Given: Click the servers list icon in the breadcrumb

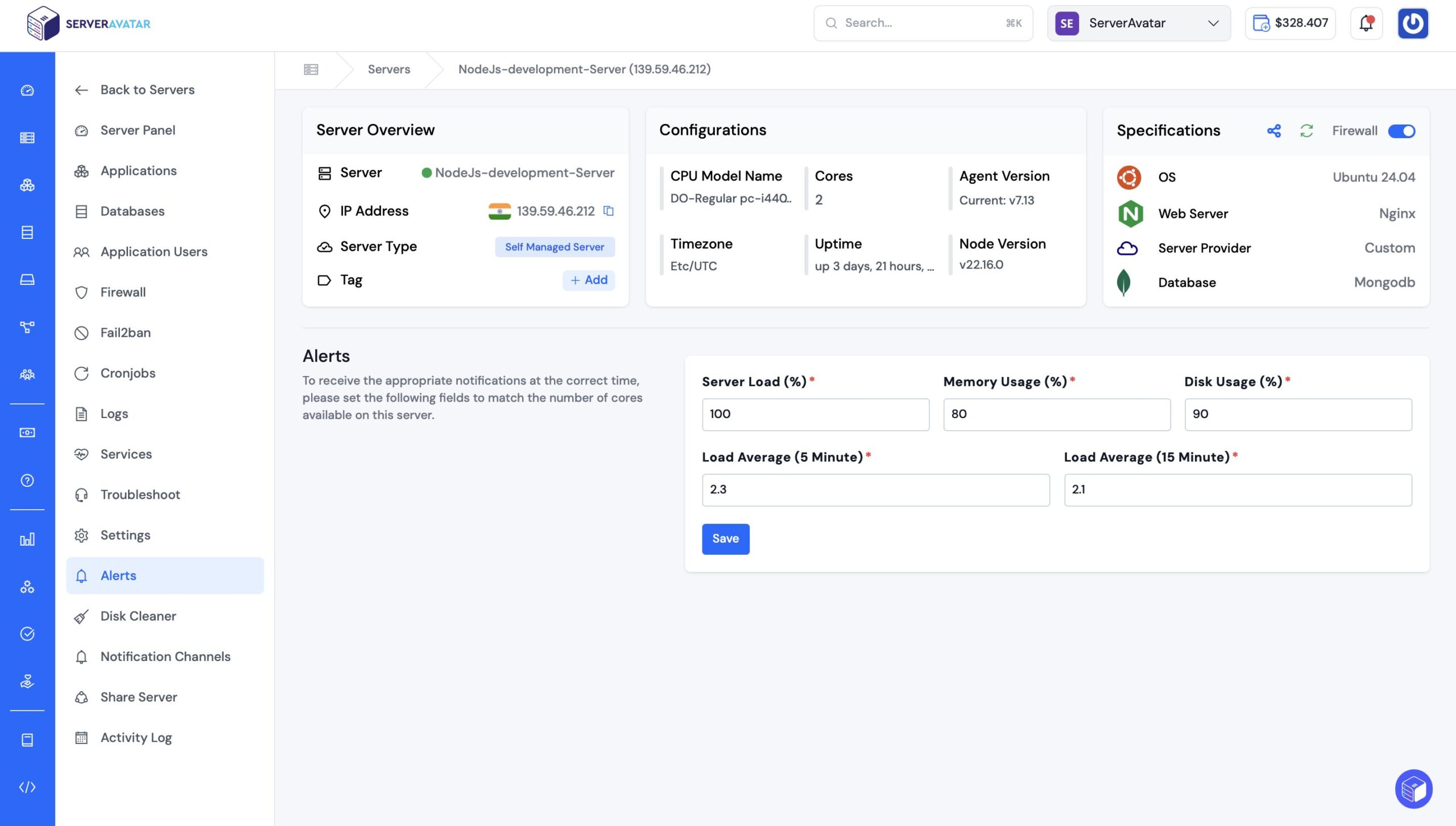Looking at the screenshot, I should pos(311,69).
